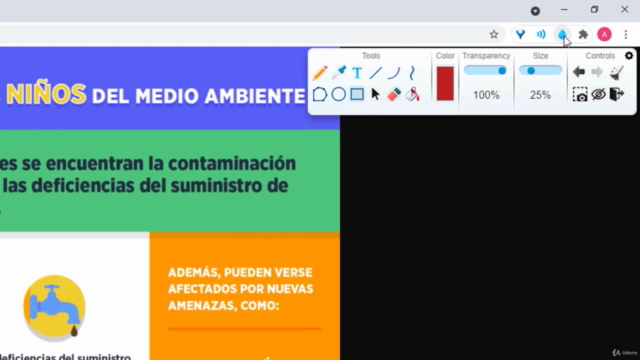Clear all drawings with broom icon
The image size is (640, 360).
coord(616,72)
